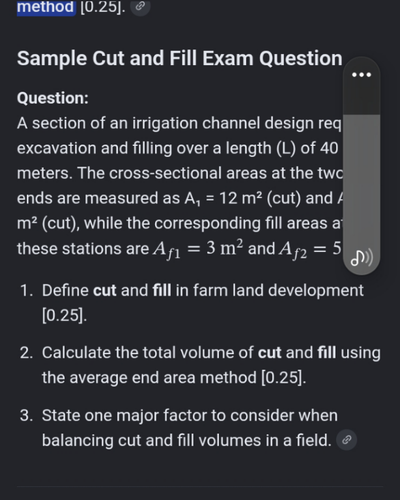Open citation link icon beside top "method [0.25]."
This screenshot has height=500, width=400.
pos(140,6)
